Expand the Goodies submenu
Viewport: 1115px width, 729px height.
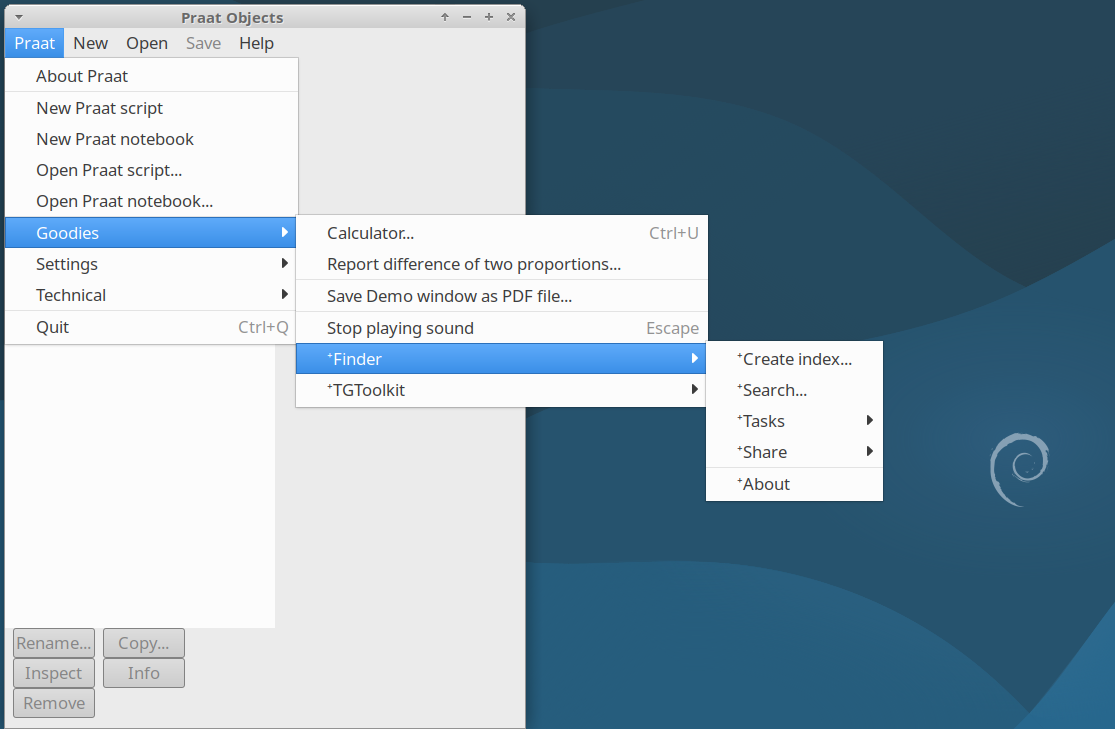[150, 233]
